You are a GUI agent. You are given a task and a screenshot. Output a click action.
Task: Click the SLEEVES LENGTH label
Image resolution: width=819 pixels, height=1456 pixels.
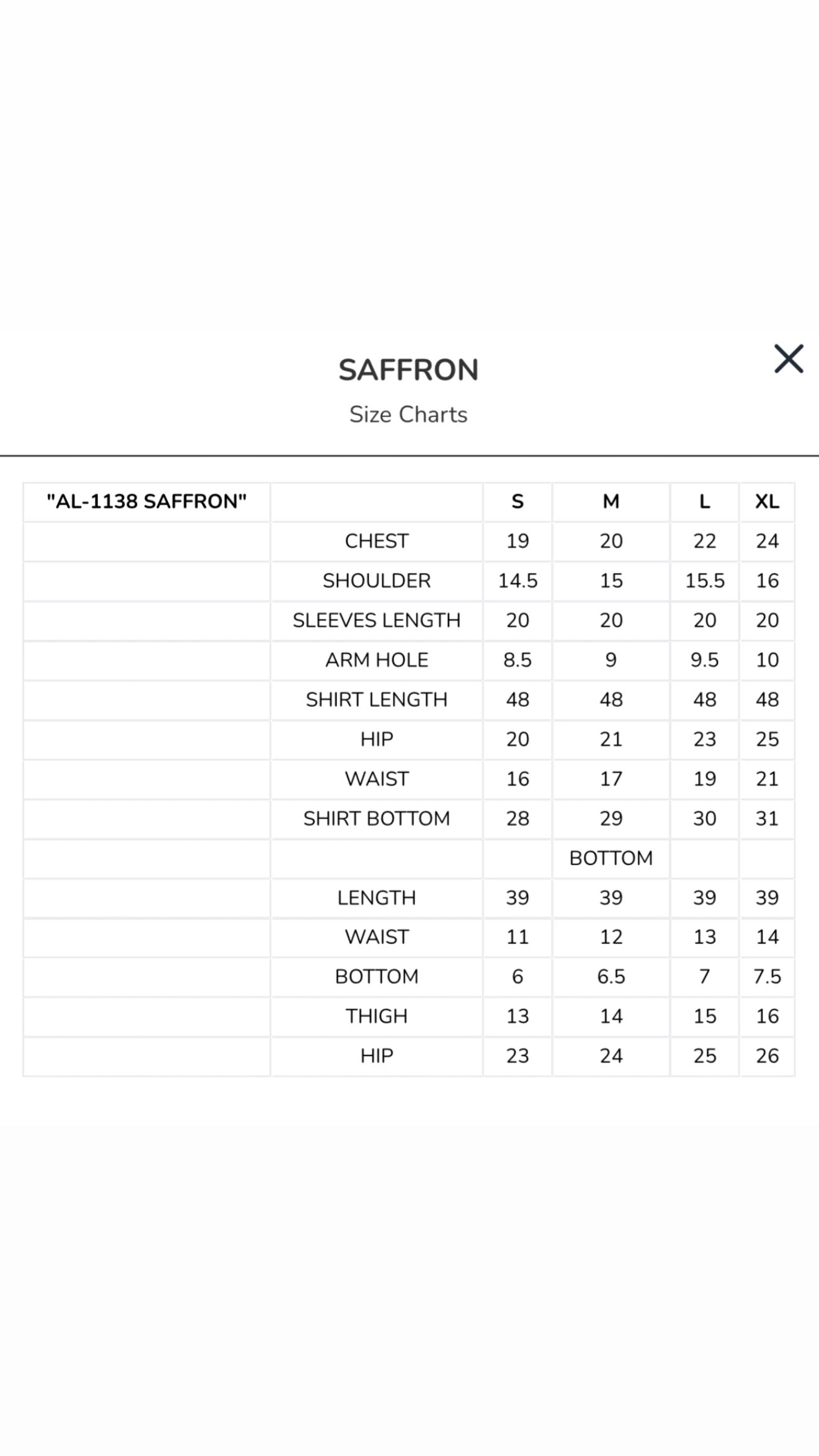click(377, 620)
